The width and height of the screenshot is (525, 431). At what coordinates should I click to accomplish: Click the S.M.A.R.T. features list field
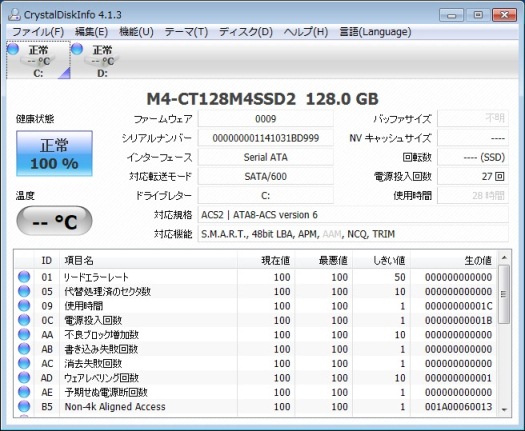coord(353,234)
